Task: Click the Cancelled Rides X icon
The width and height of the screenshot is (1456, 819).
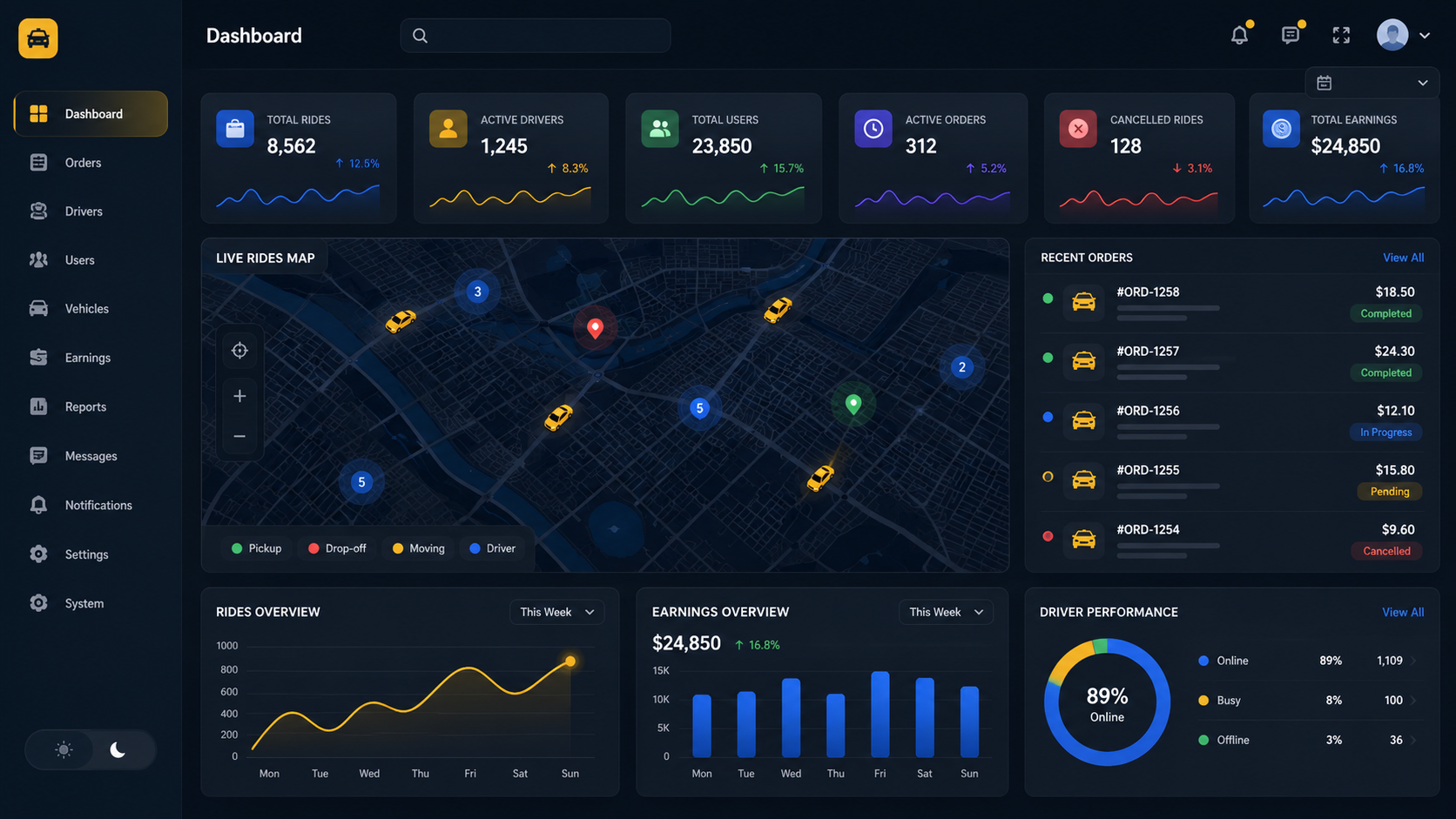Action: point(1078,129)
